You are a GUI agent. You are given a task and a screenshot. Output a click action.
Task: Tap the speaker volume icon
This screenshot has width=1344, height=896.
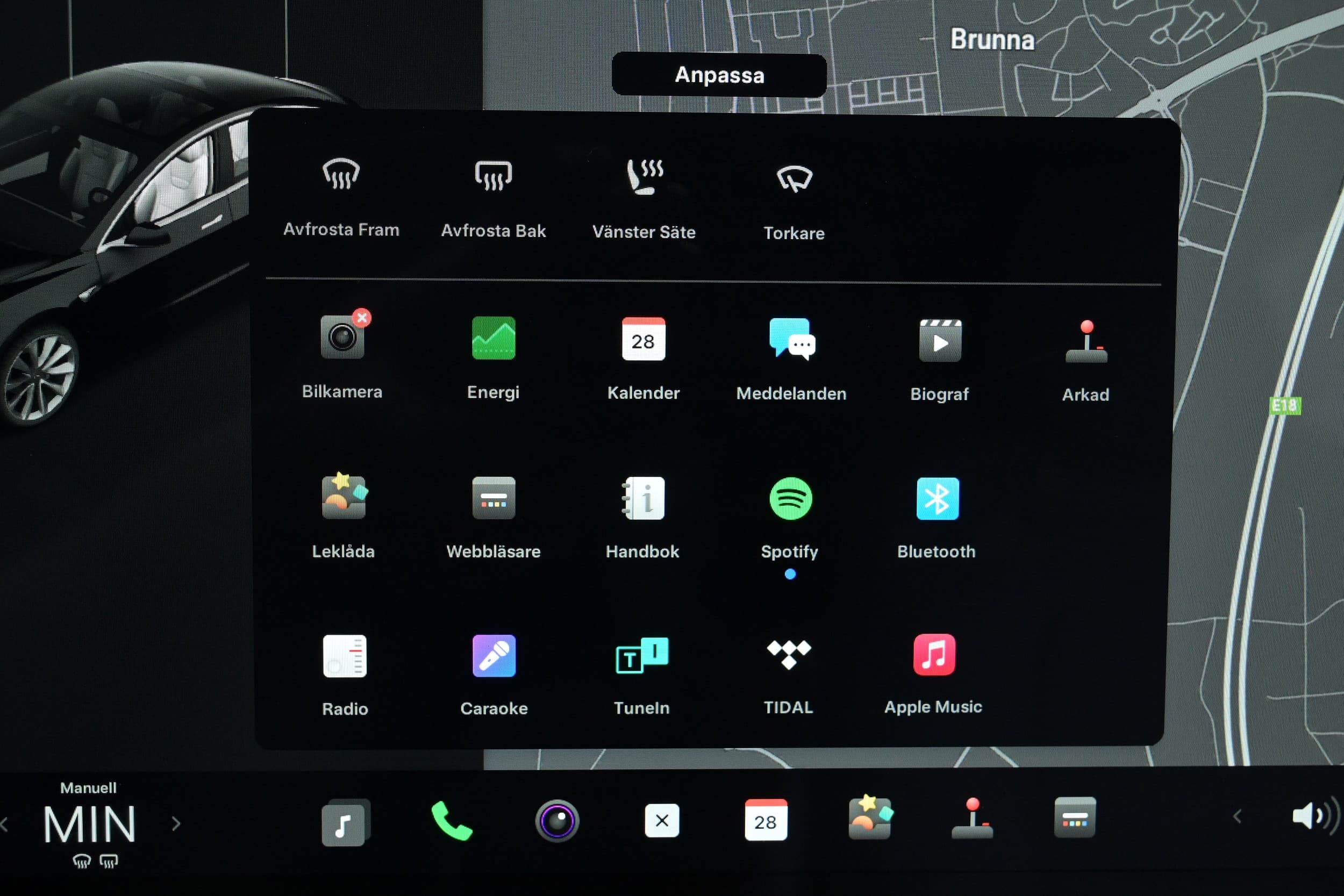(1316, 816)
